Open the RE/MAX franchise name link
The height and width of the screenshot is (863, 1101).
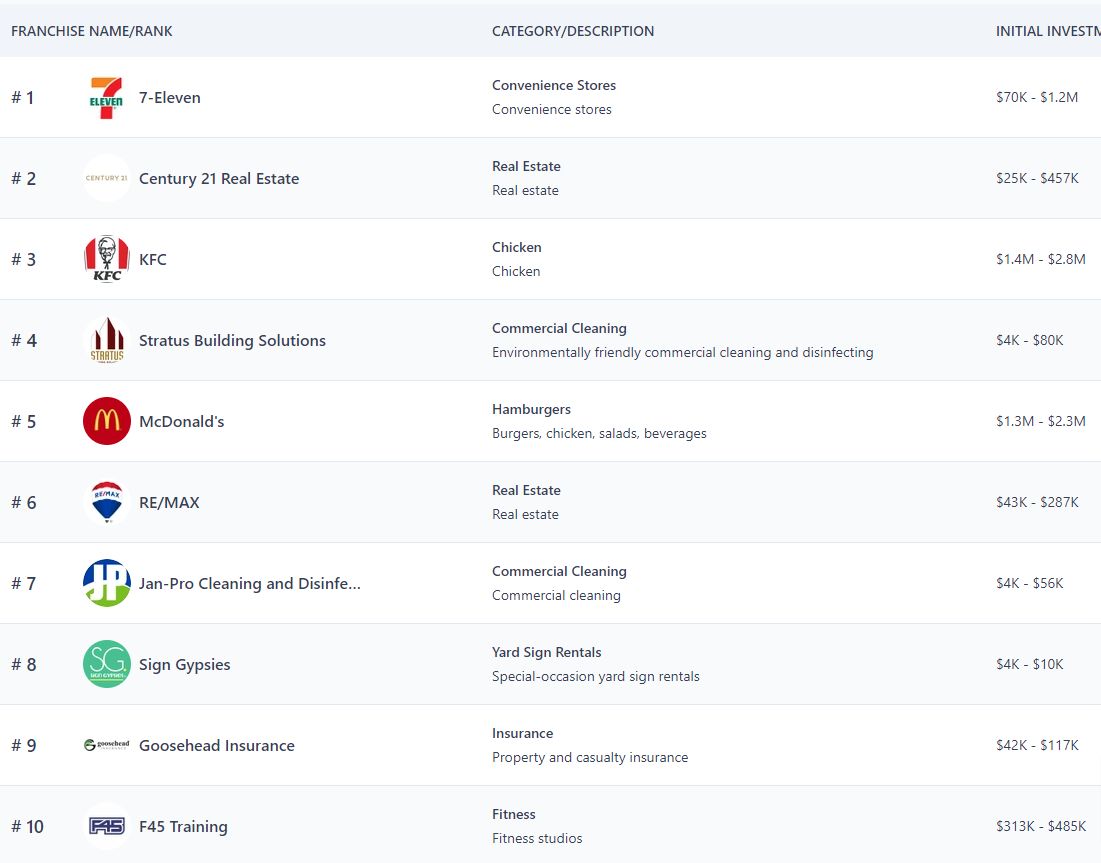point(169,502)
